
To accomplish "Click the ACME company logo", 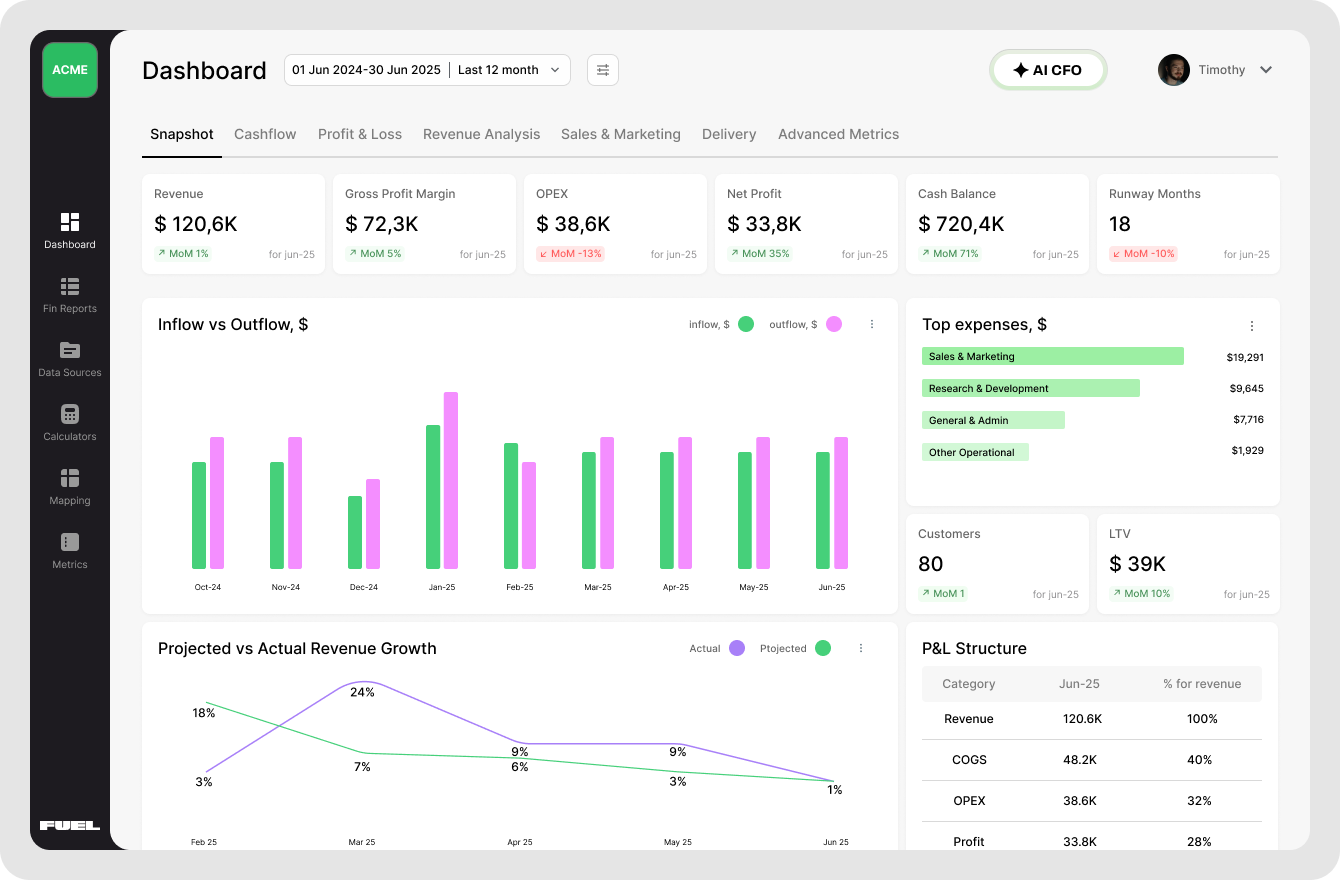I will click(69, 70).
